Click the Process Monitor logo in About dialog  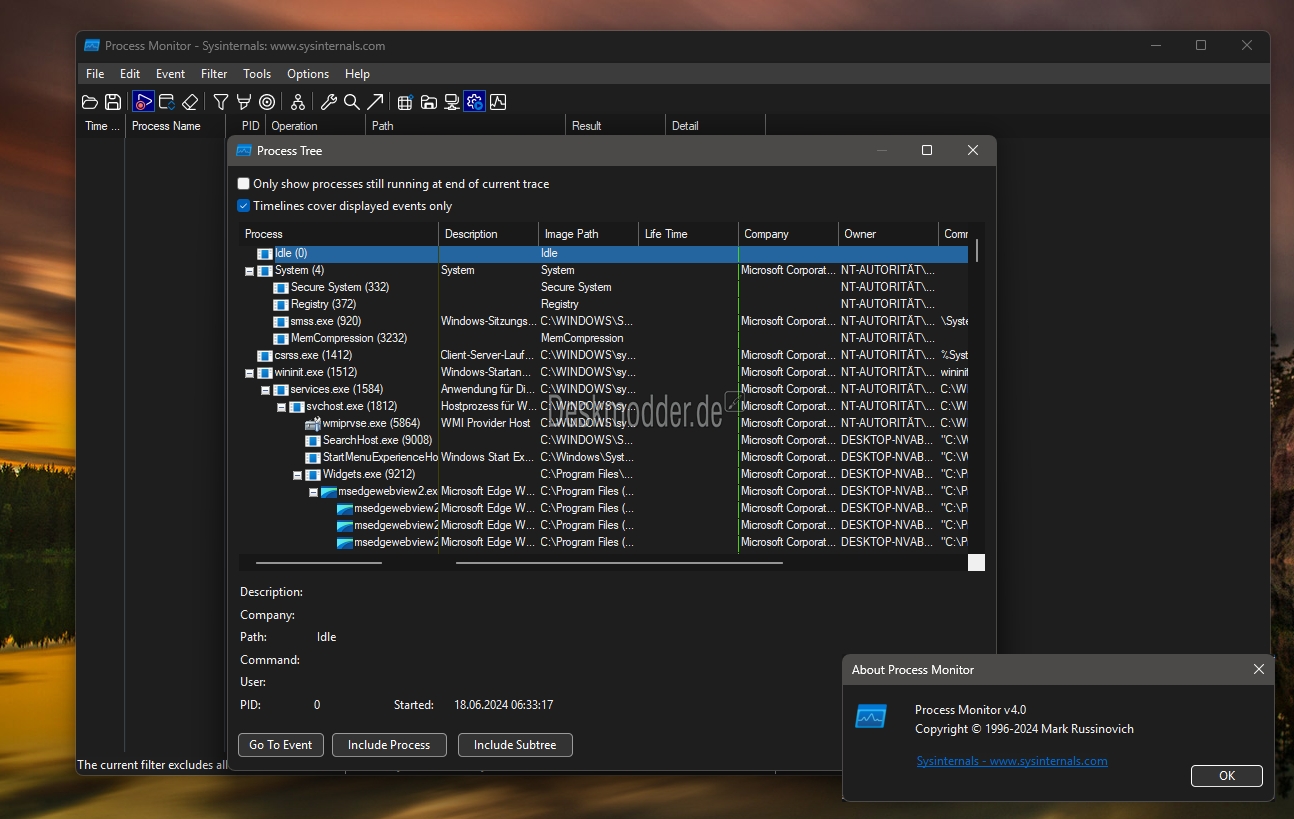pyautogui.click(x=870, y=716)
